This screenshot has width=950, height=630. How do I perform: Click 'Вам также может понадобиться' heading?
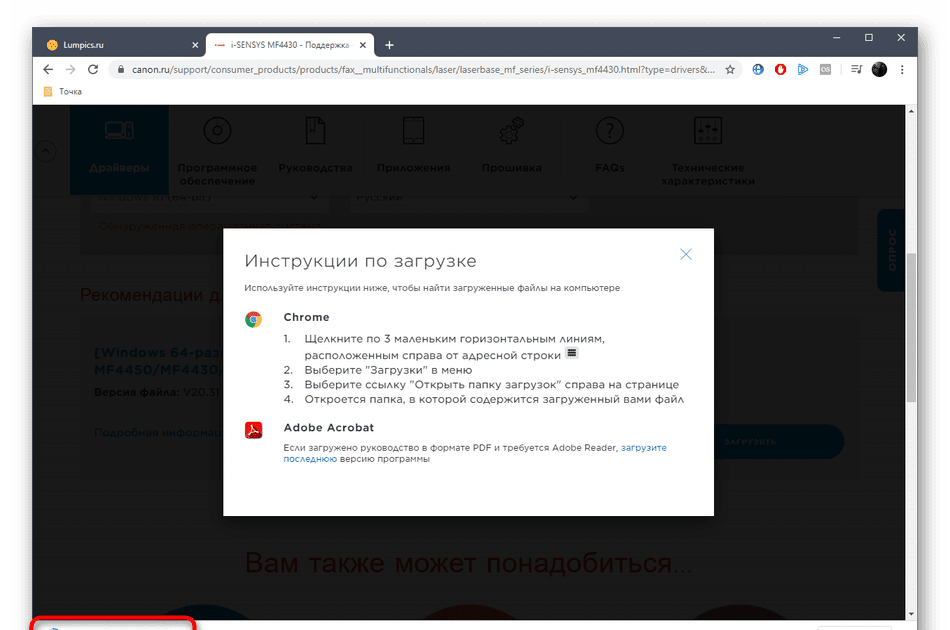click(x=468, y=563)
